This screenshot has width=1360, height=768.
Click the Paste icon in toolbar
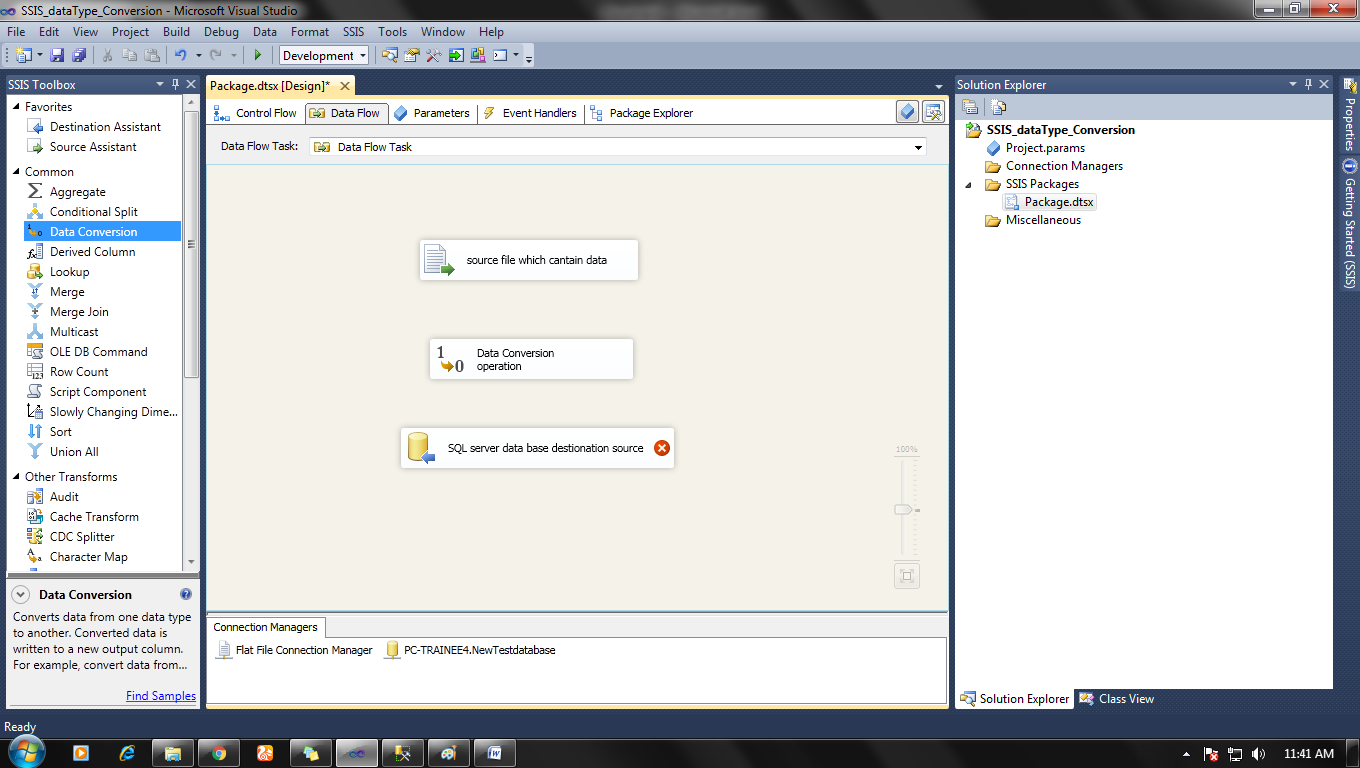152,55
